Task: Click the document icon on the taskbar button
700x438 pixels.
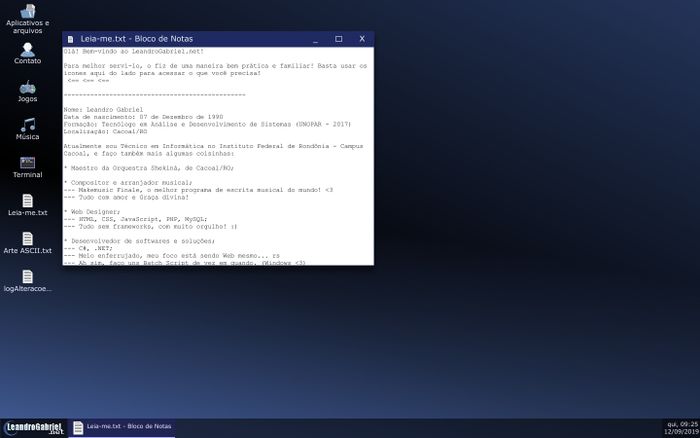Action: [78, 427]
